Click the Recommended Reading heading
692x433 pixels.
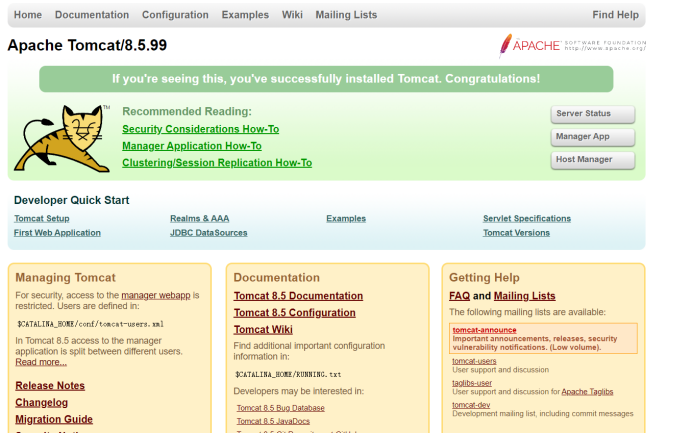pyautogui.click(x=187, y=111)
